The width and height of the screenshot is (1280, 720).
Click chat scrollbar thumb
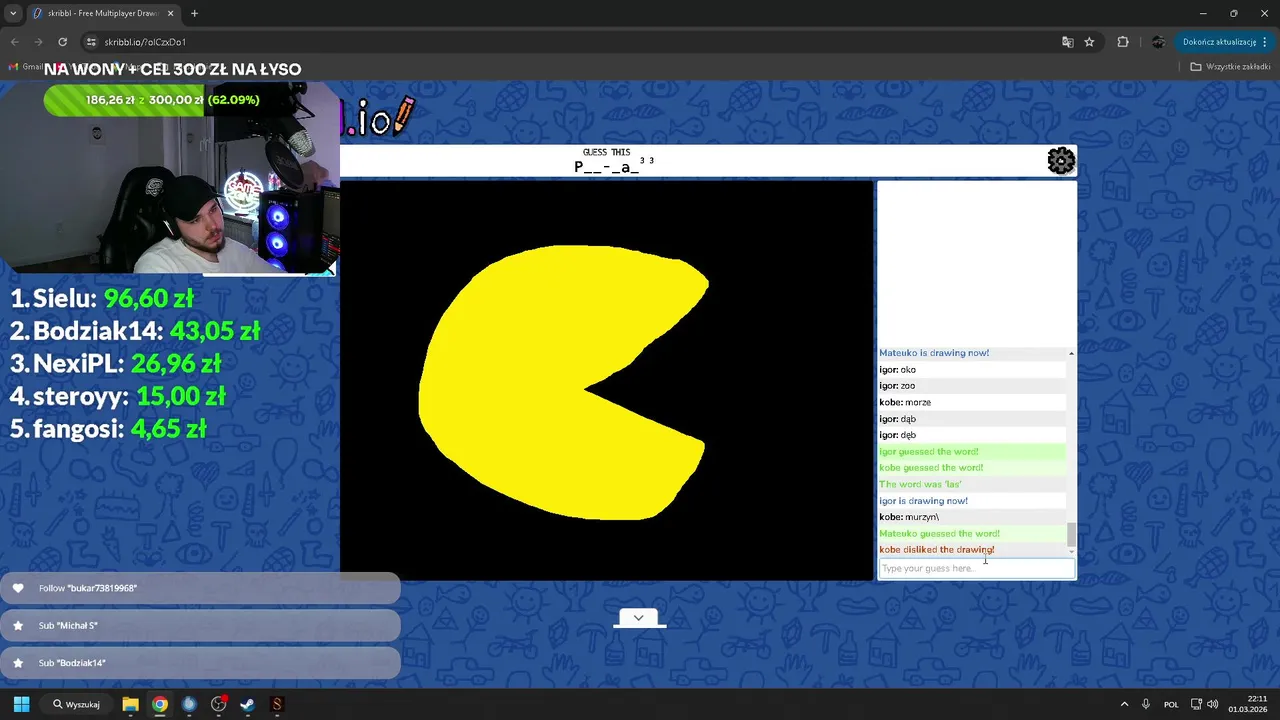coord(1071,534)
